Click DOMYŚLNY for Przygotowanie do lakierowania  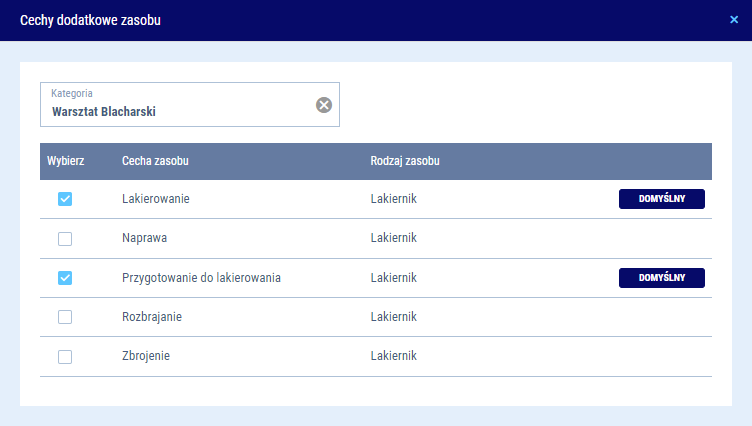[661, 278]
